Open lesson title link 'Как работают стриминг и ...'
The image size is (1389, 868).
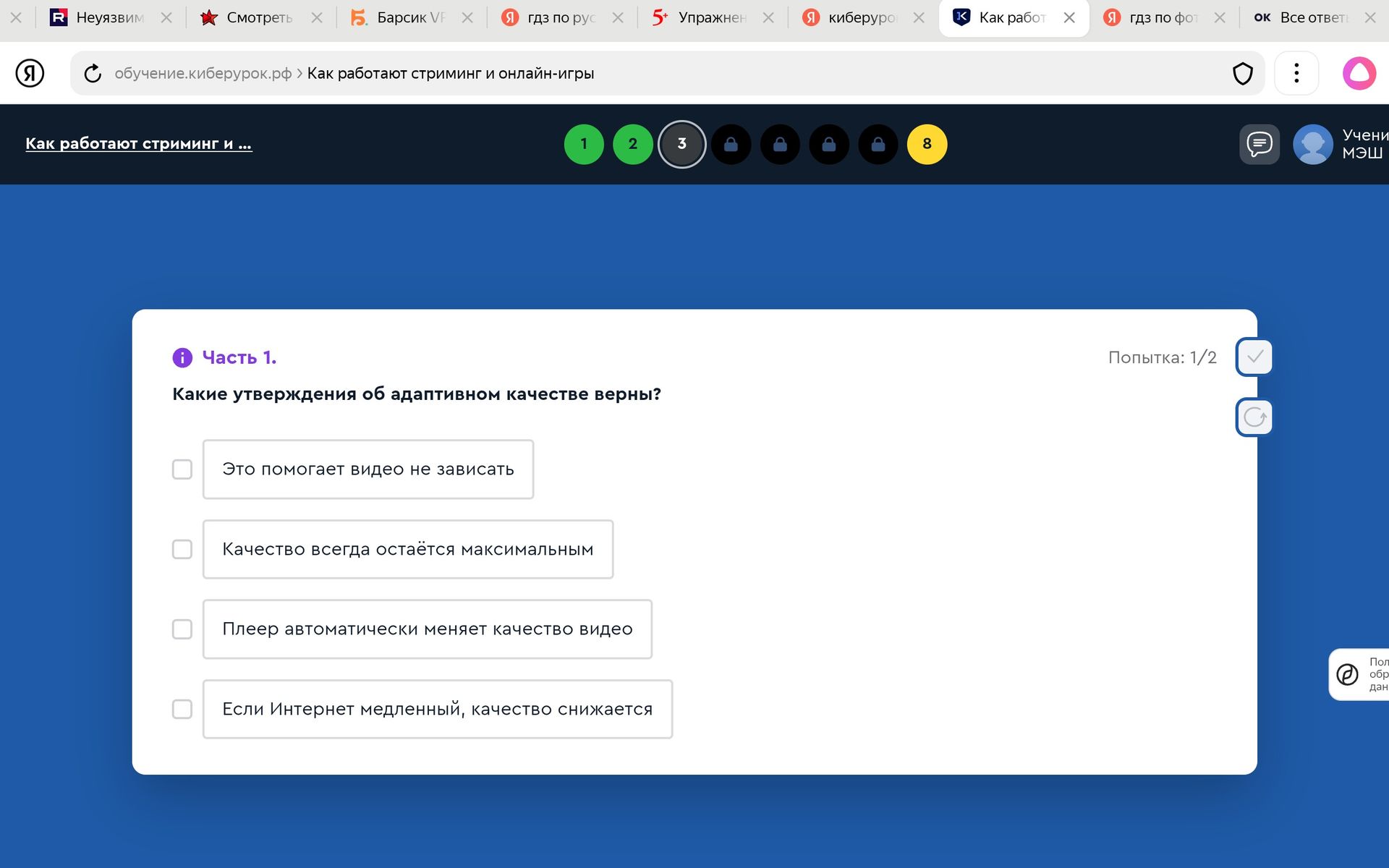click(139, 143)
